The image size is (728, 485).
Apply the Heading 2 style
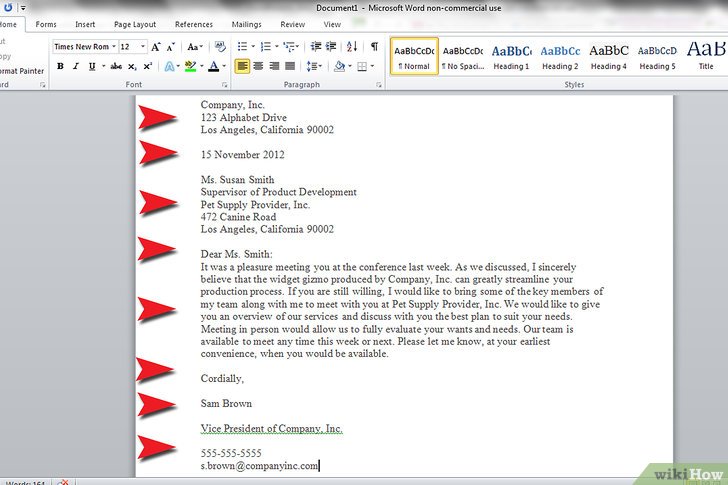click(560, 57)
